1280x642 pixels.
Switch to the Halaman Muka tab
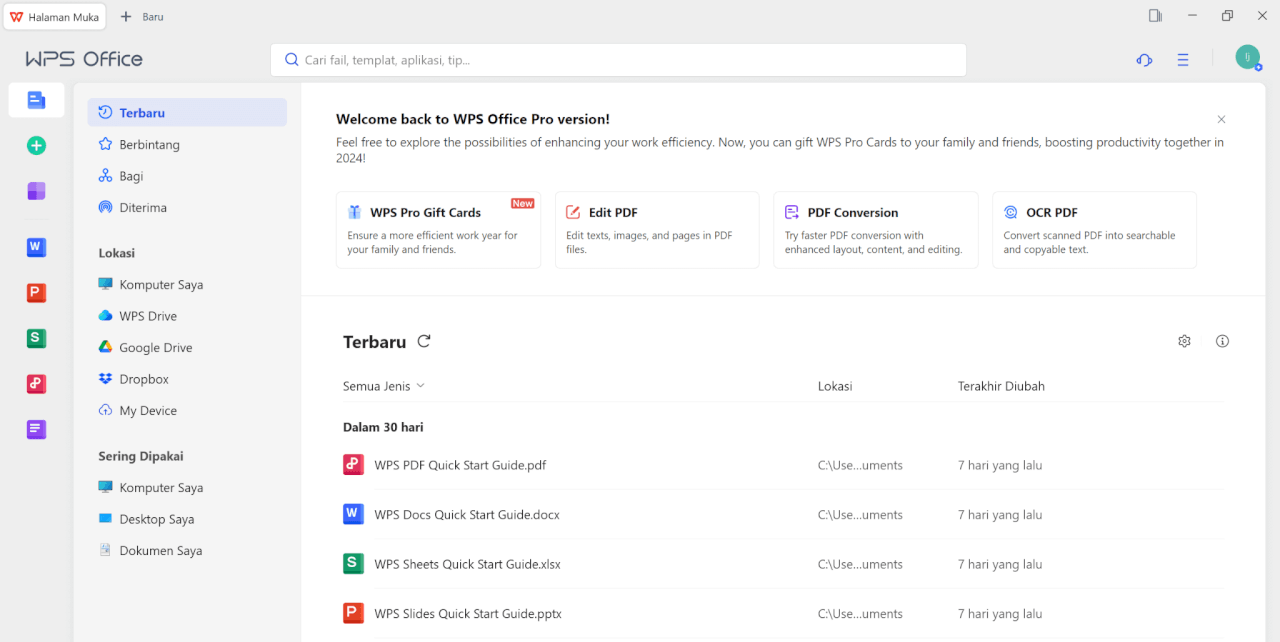[x=55, y=17]
